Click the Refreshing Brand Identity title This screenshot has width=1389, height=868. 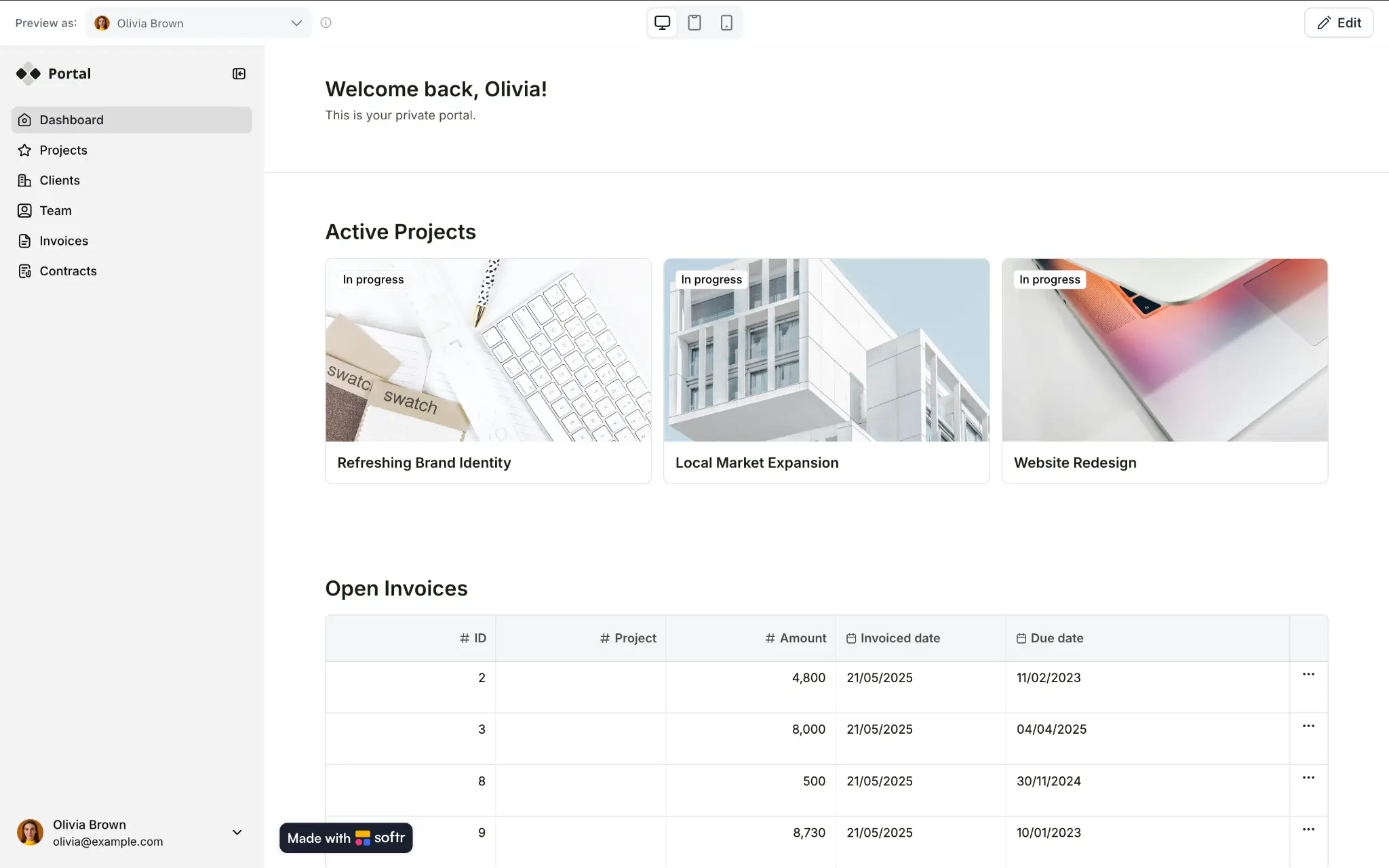click(424, 462)
